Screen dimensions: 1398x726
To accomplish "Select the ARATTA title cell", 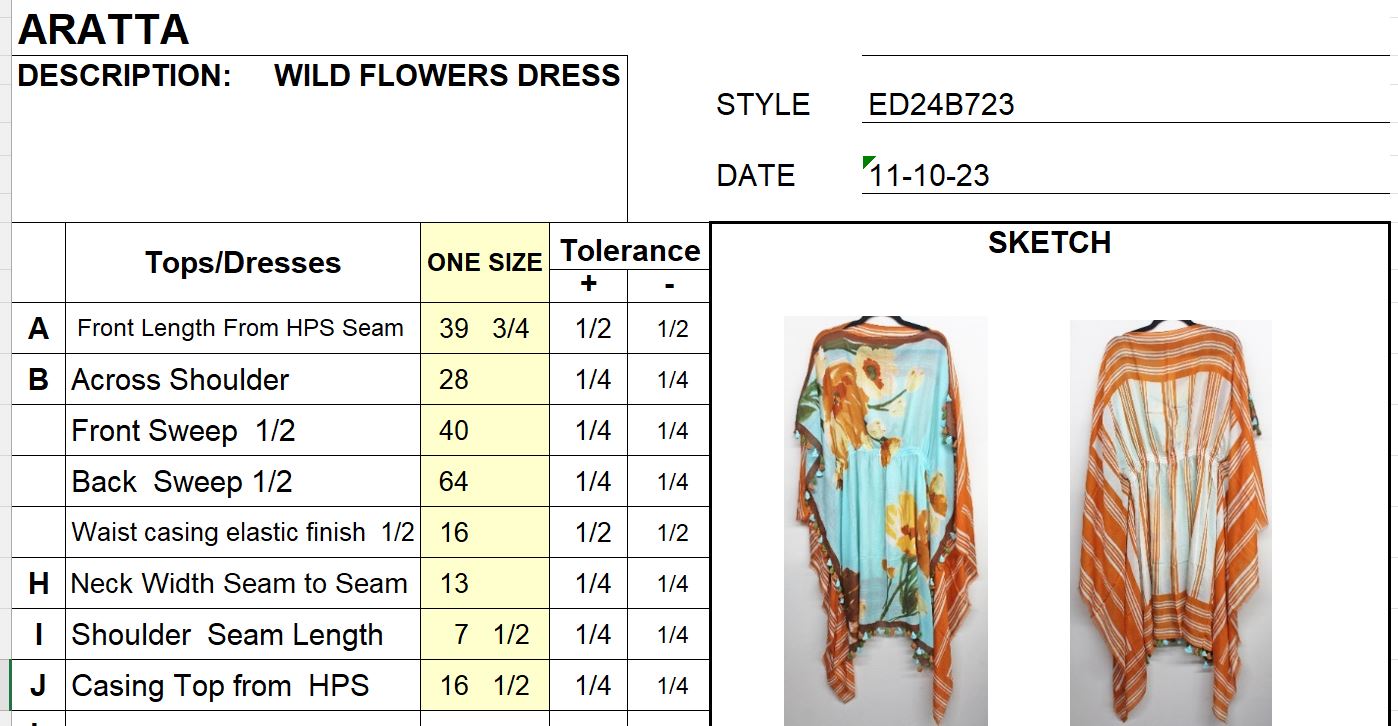I will [104, 30].
